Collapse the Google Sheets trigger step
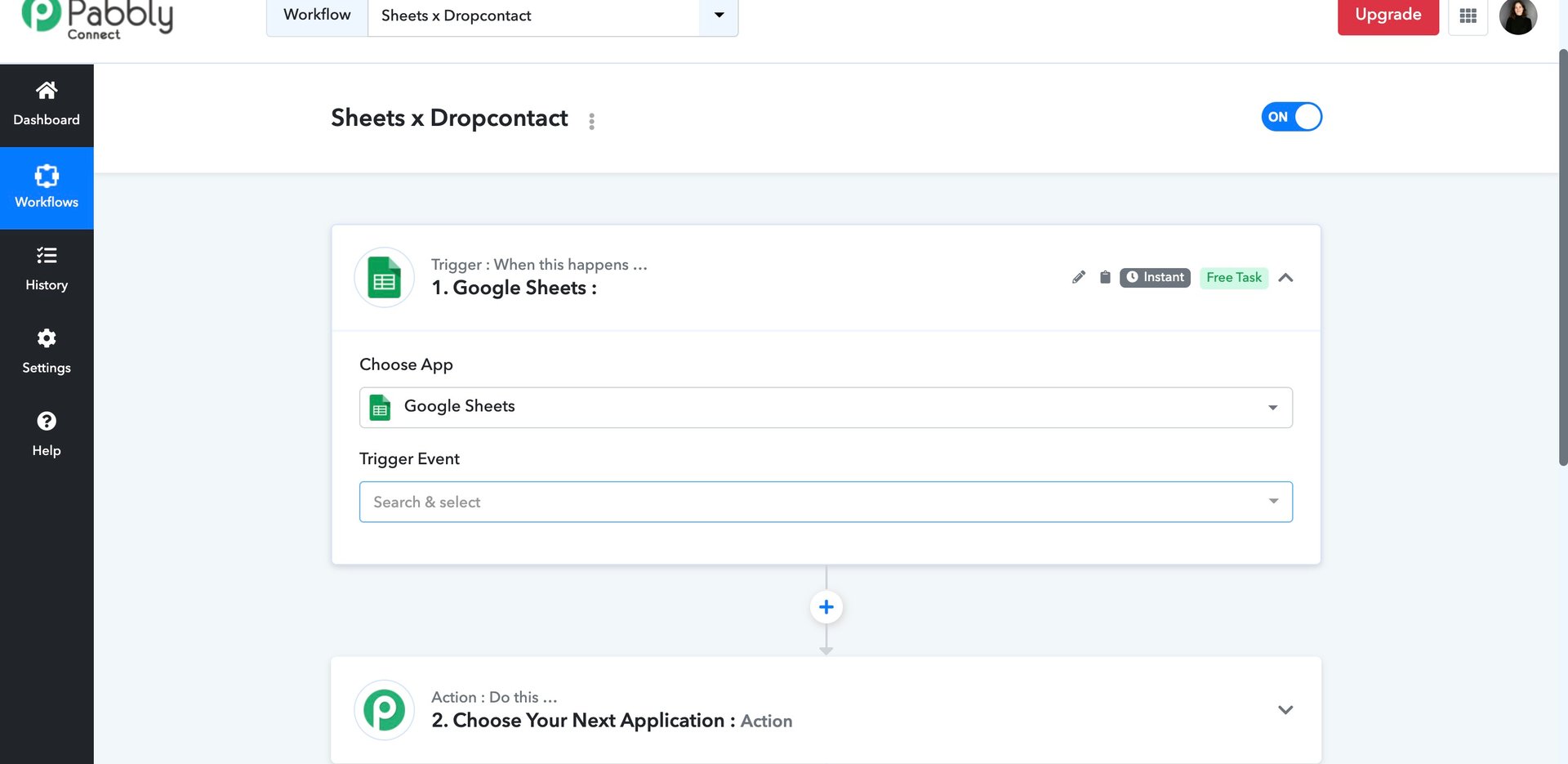 (x=1285, y=278)
